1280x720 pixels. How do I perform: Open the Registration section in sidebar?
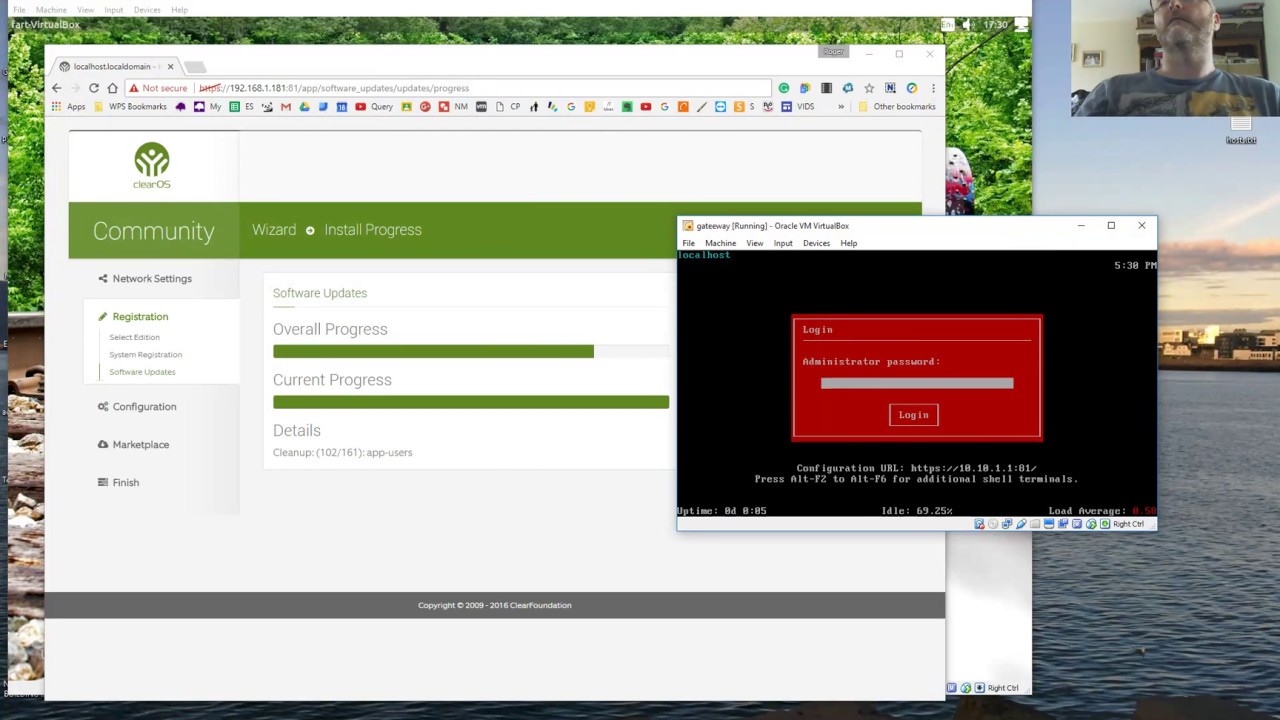[140, 317]
